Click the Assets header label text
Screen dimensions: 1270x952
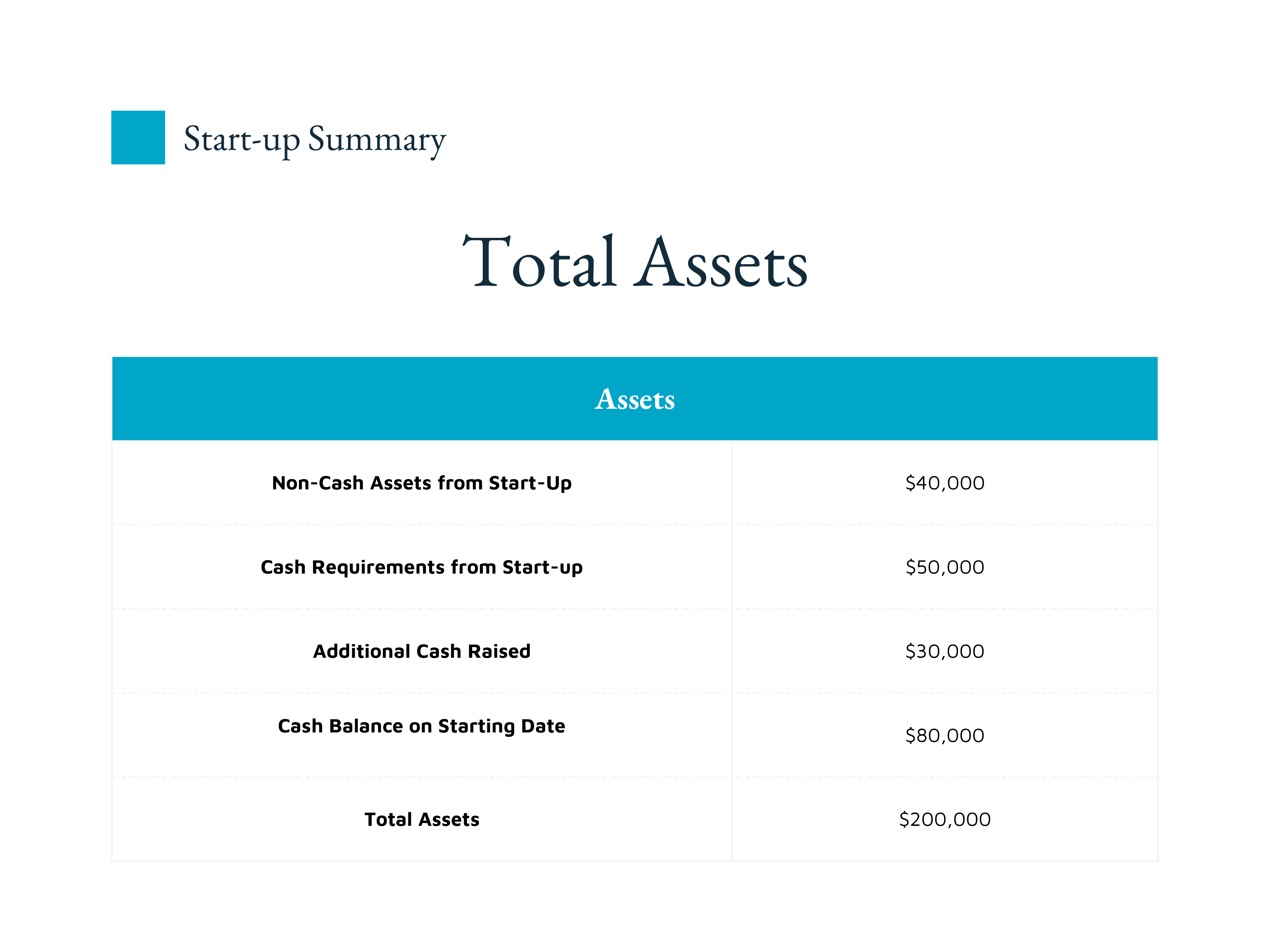point(635,399)
